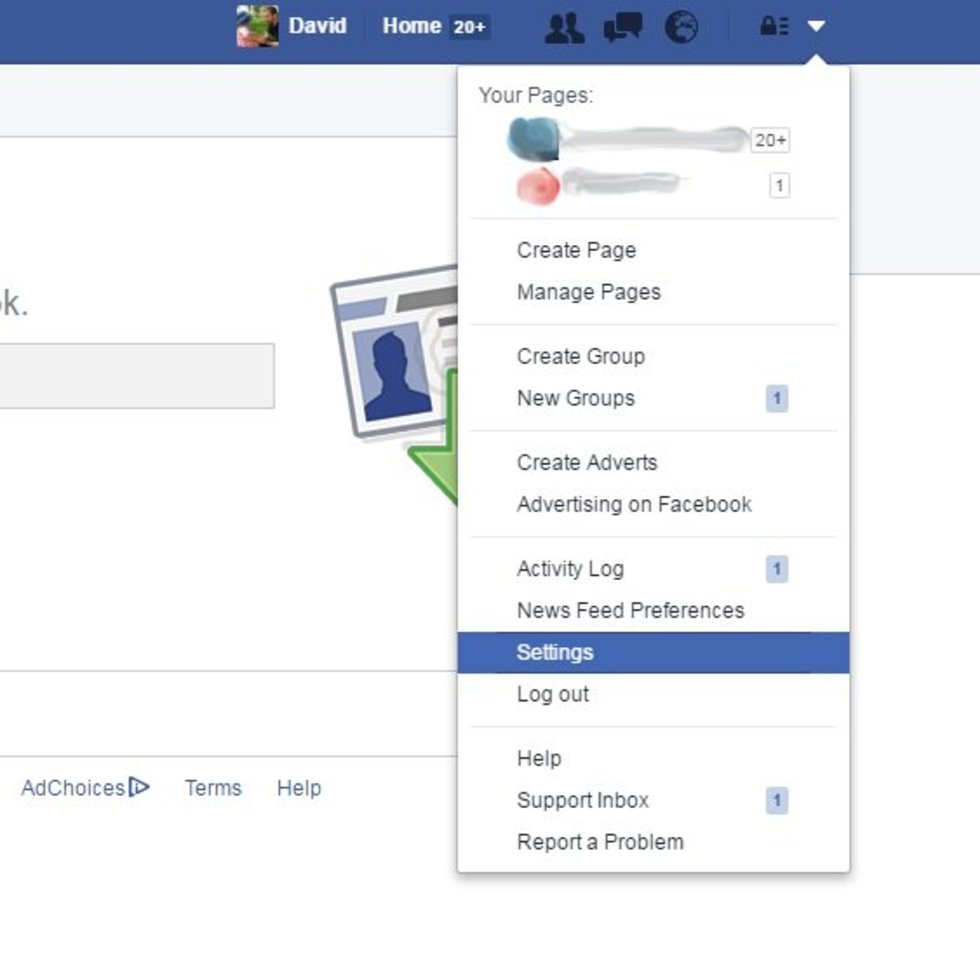980x980 pixels.
Task: Click the grey input field on the page
Action: pos(137,376)
